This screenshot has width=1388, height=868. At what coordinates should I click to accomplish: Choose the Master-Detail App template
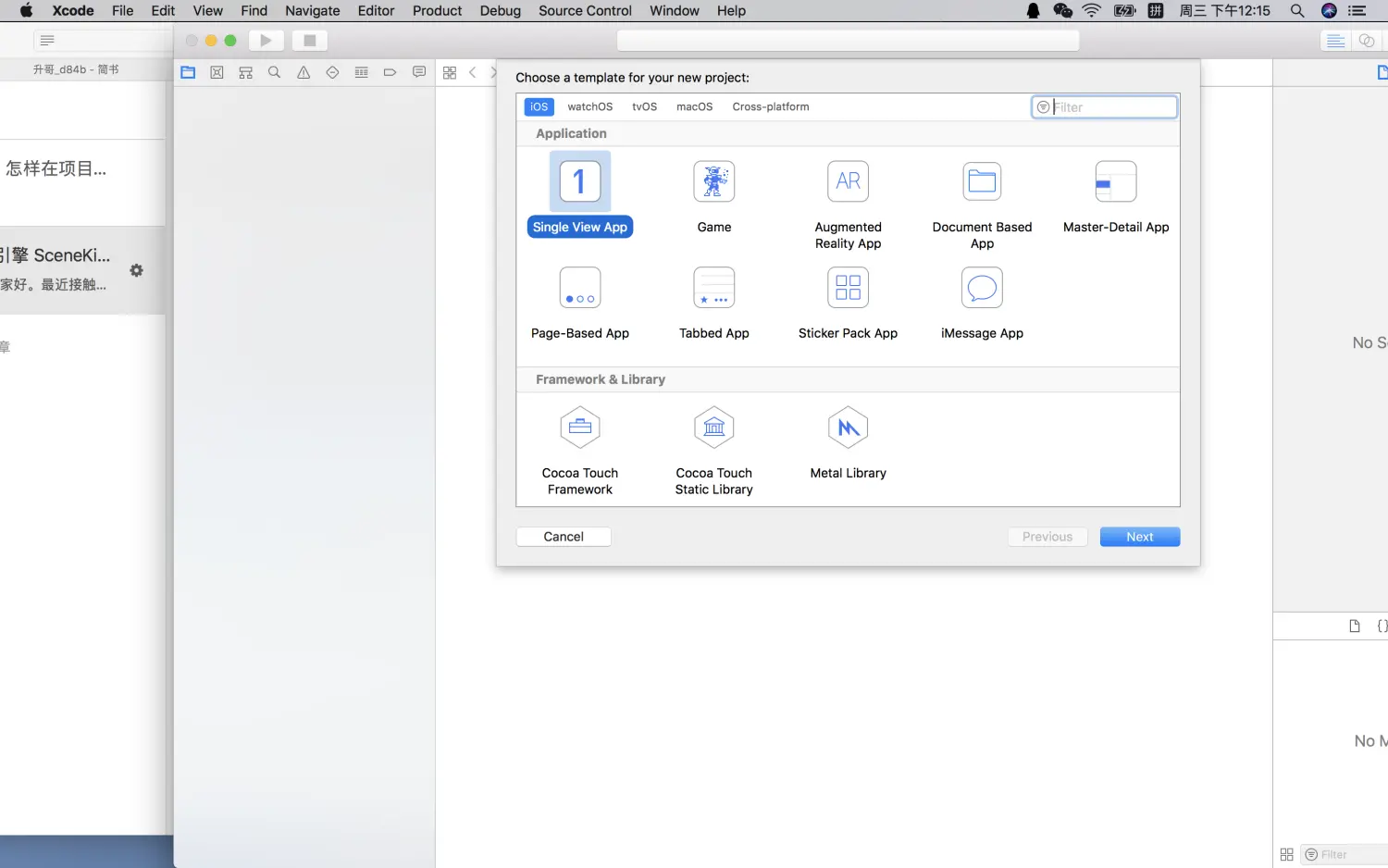click(1116, 197)
